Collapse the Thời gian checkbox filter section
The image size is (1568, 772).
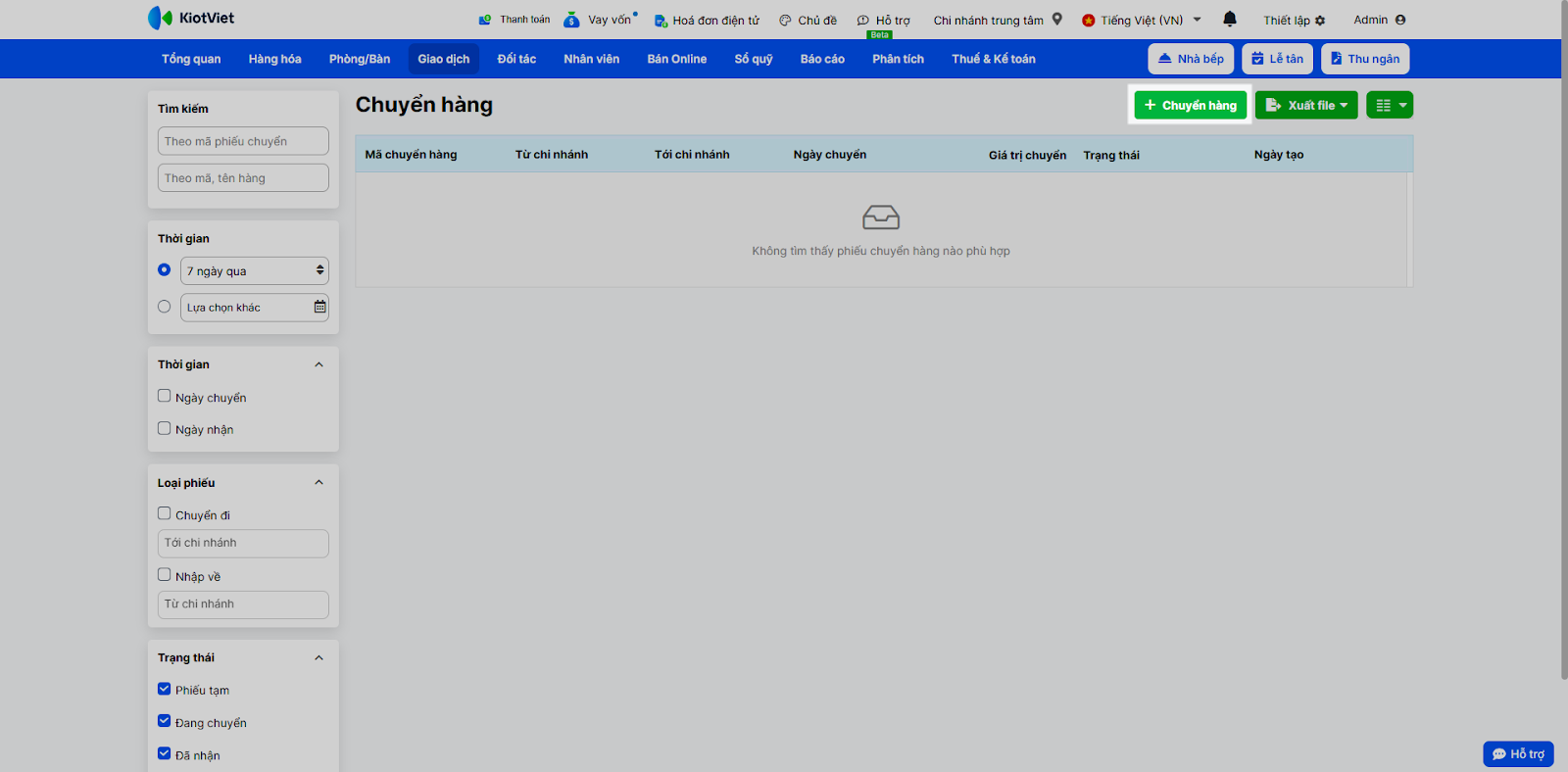click(x=318, y=364)
